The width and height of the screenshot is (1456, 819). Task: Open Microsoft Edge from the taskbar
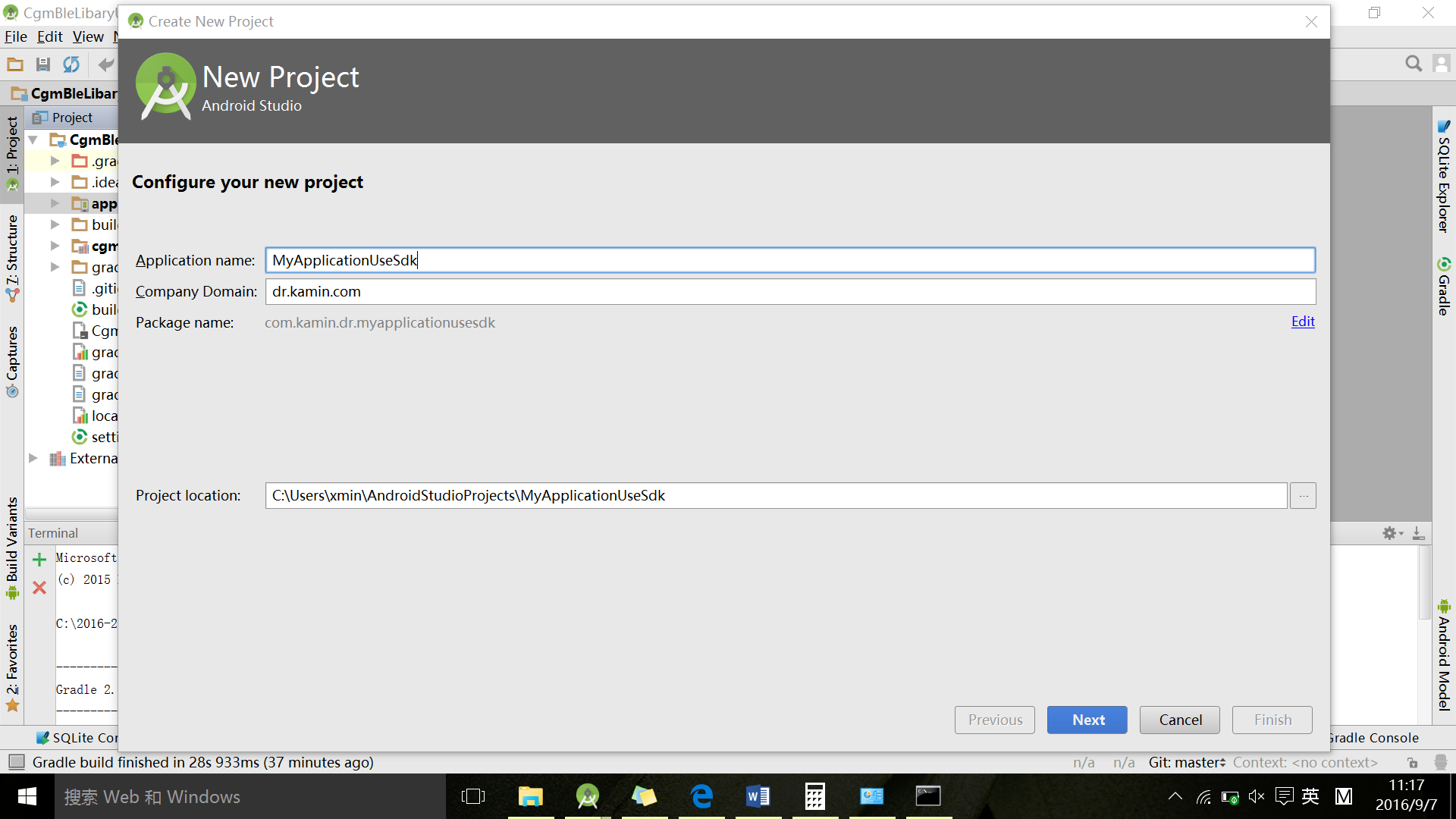tap(701, 796)
